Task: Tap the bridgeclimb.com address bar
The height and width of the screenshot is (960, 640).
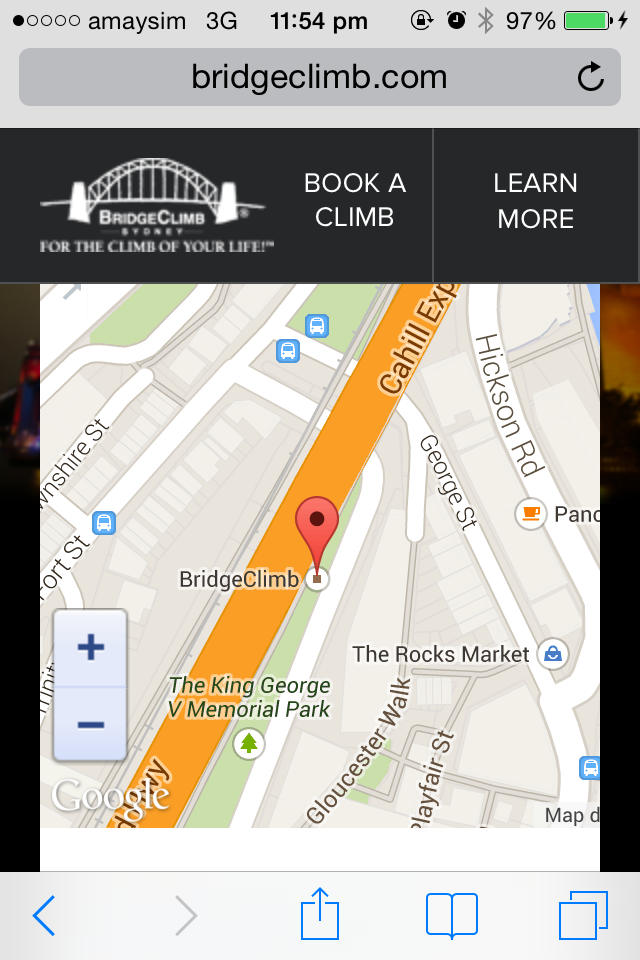Action: tap(320, 77)
